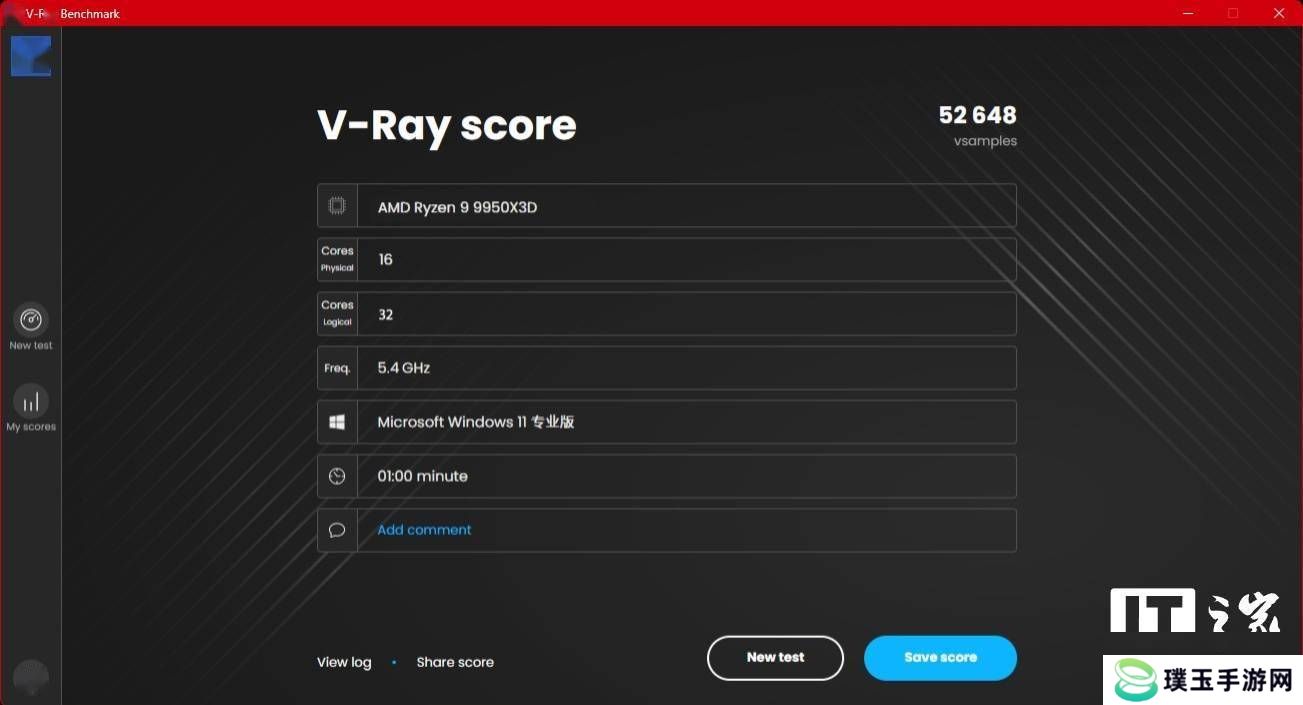Click the speech bubble comment icon

(x=337, y=530)
